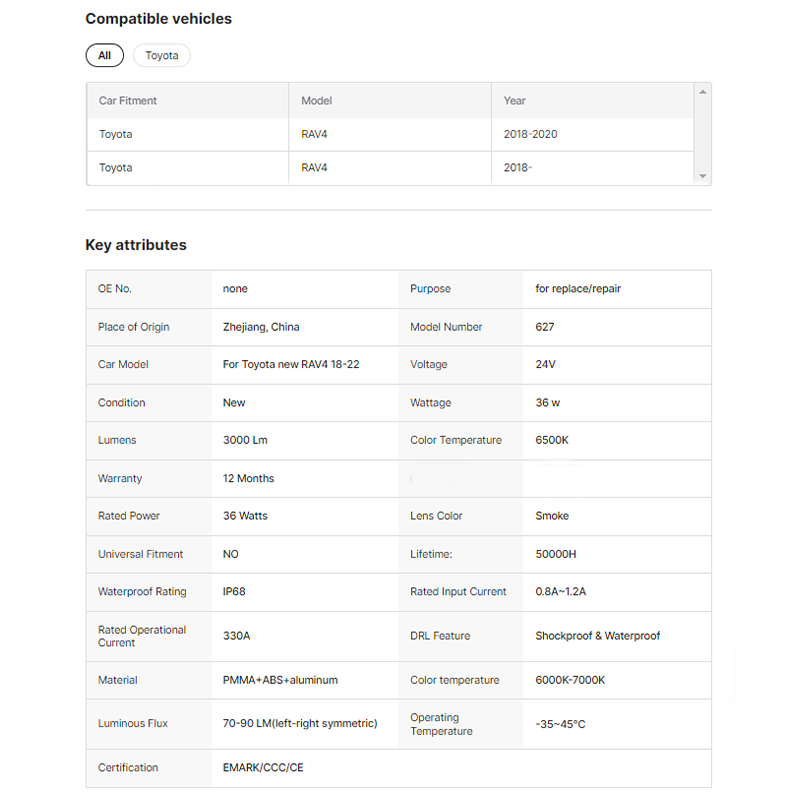Select the "All" vehicle filter pill
Screen dimensions: 800x800
[x=105, y=56]
